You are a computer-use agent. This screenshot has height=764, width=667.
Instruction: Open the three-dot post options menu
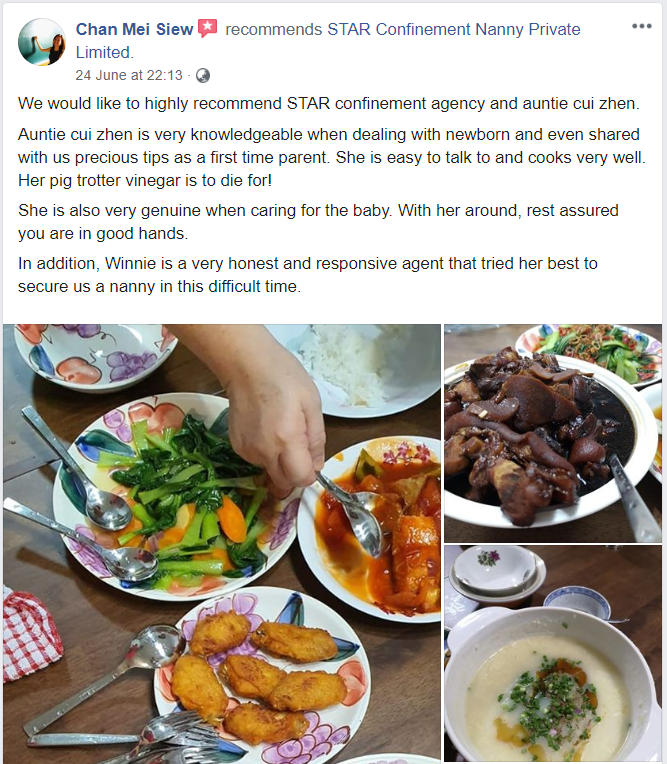(x=642, y=26)
